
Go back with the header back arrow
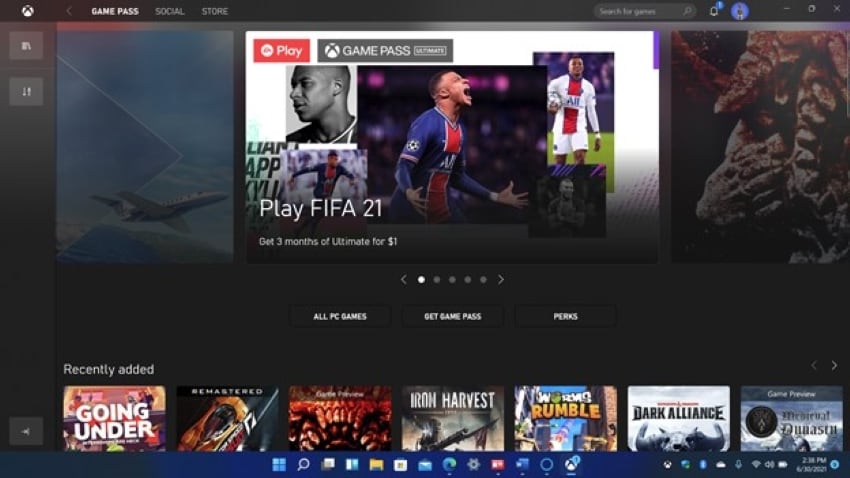tap(69, 11)
